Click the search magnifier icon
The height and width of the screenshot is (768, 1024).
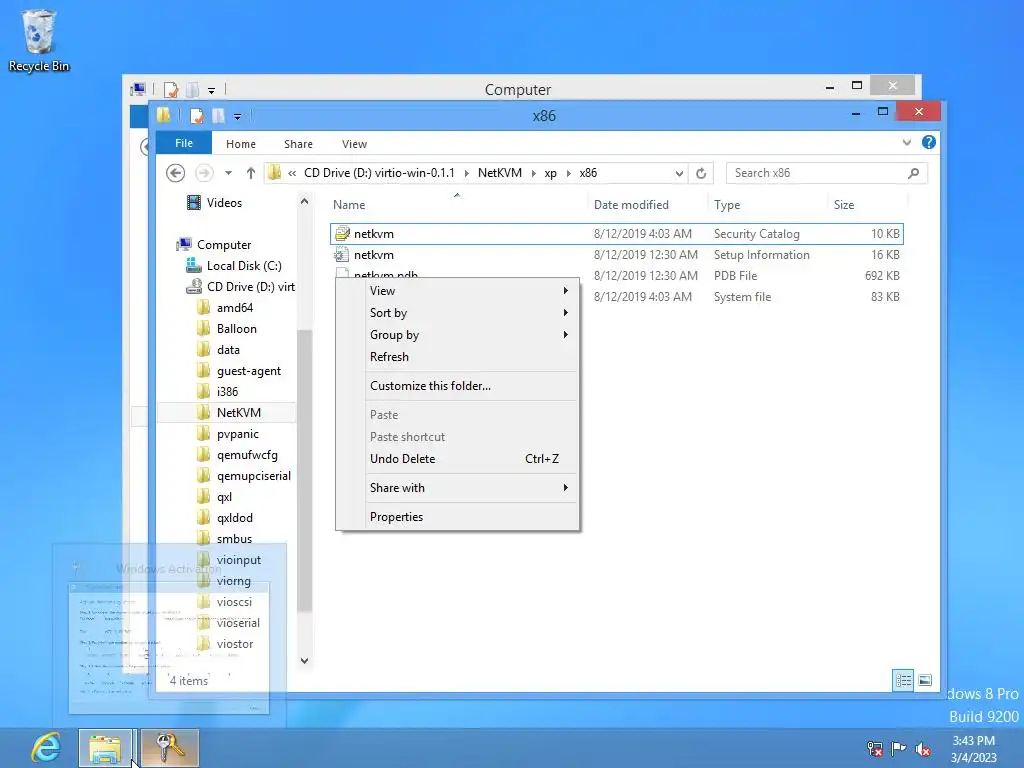tap(913, 173)
